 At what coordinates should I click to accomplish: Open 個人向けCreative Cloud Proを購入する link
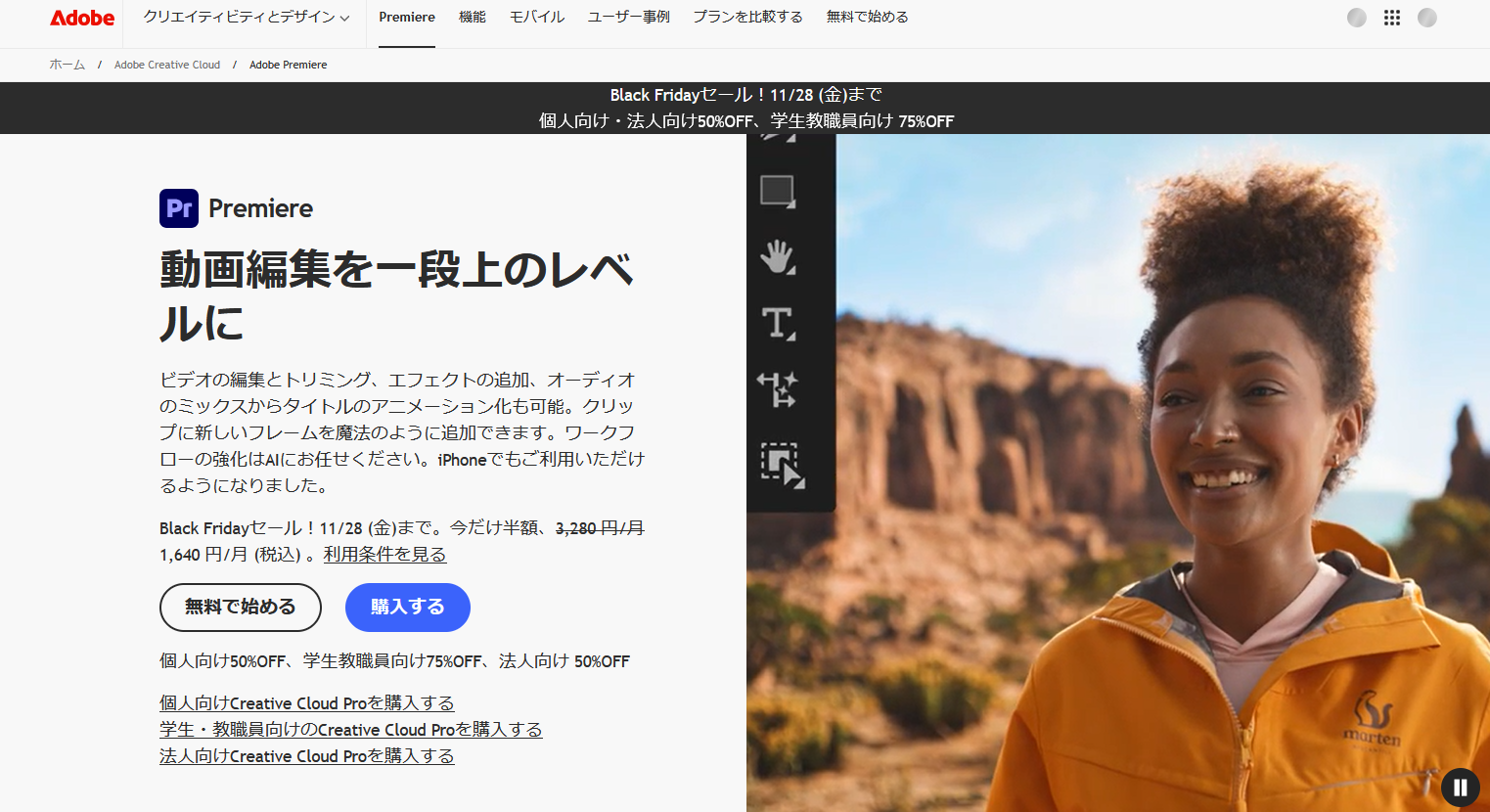tap(306, 703)
